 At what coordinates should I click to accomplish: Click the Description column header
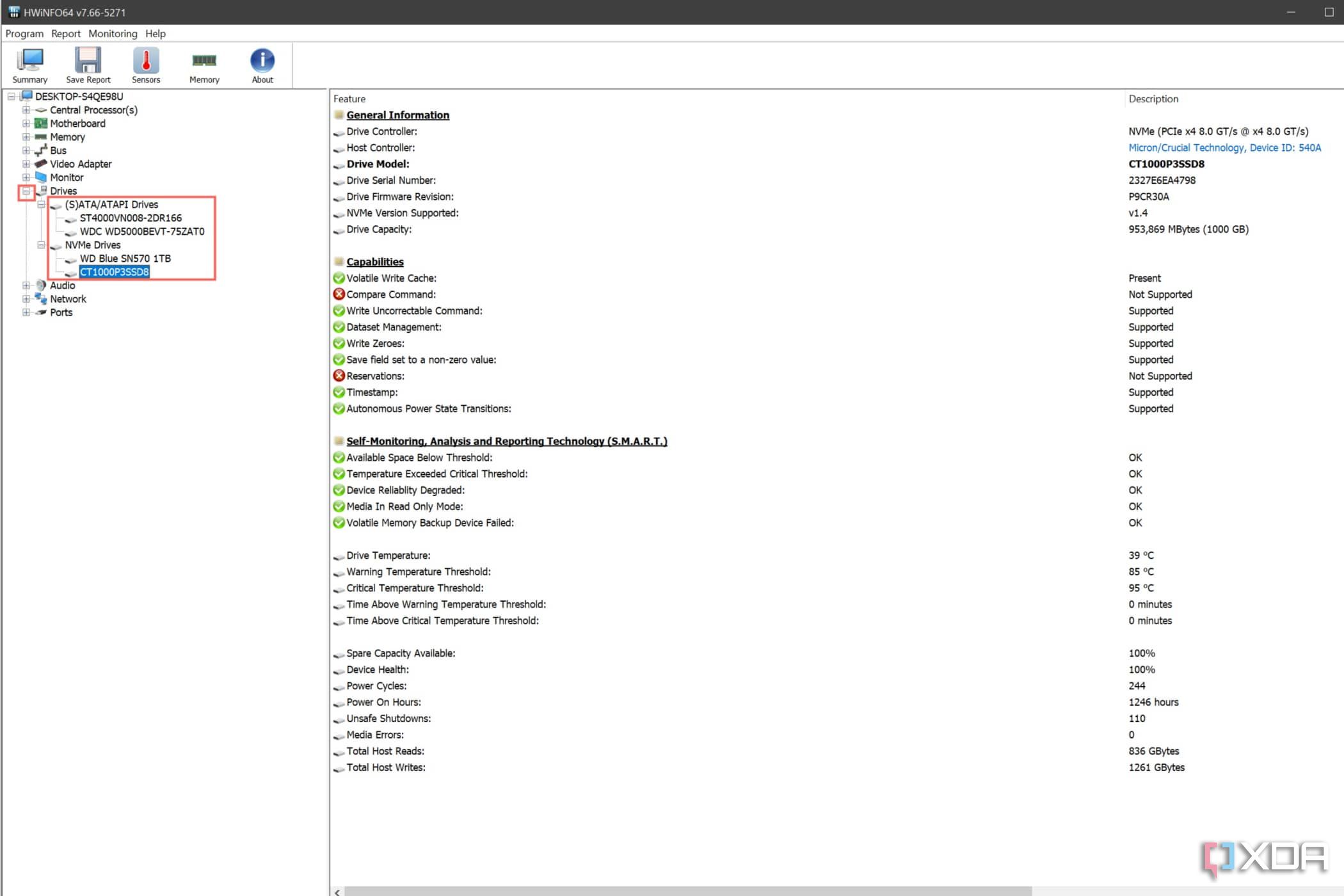coord(1153,99)
